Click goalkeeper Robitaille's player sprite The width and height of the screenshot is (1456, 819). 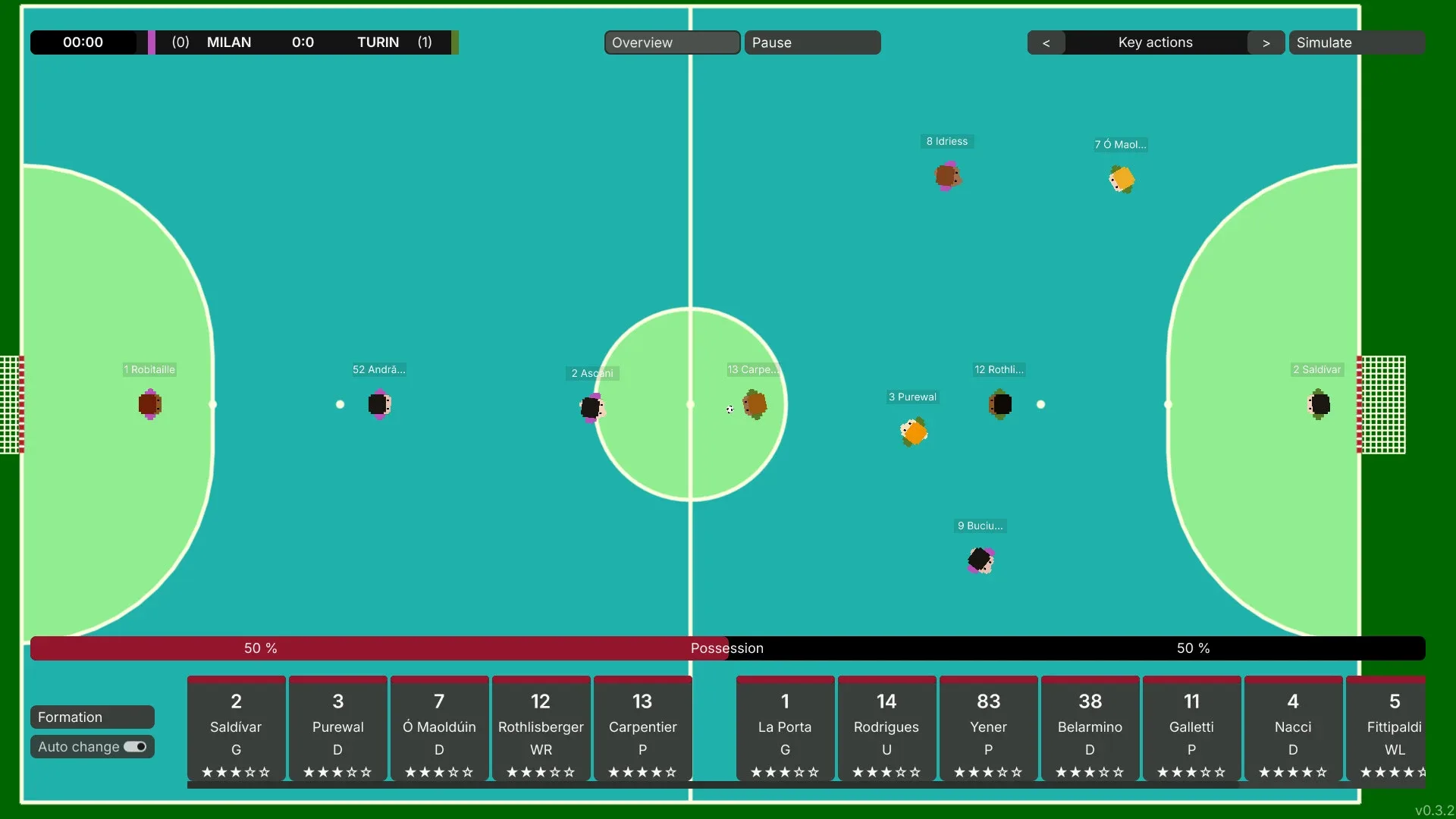pyautogui.click(x=150, y=404)
